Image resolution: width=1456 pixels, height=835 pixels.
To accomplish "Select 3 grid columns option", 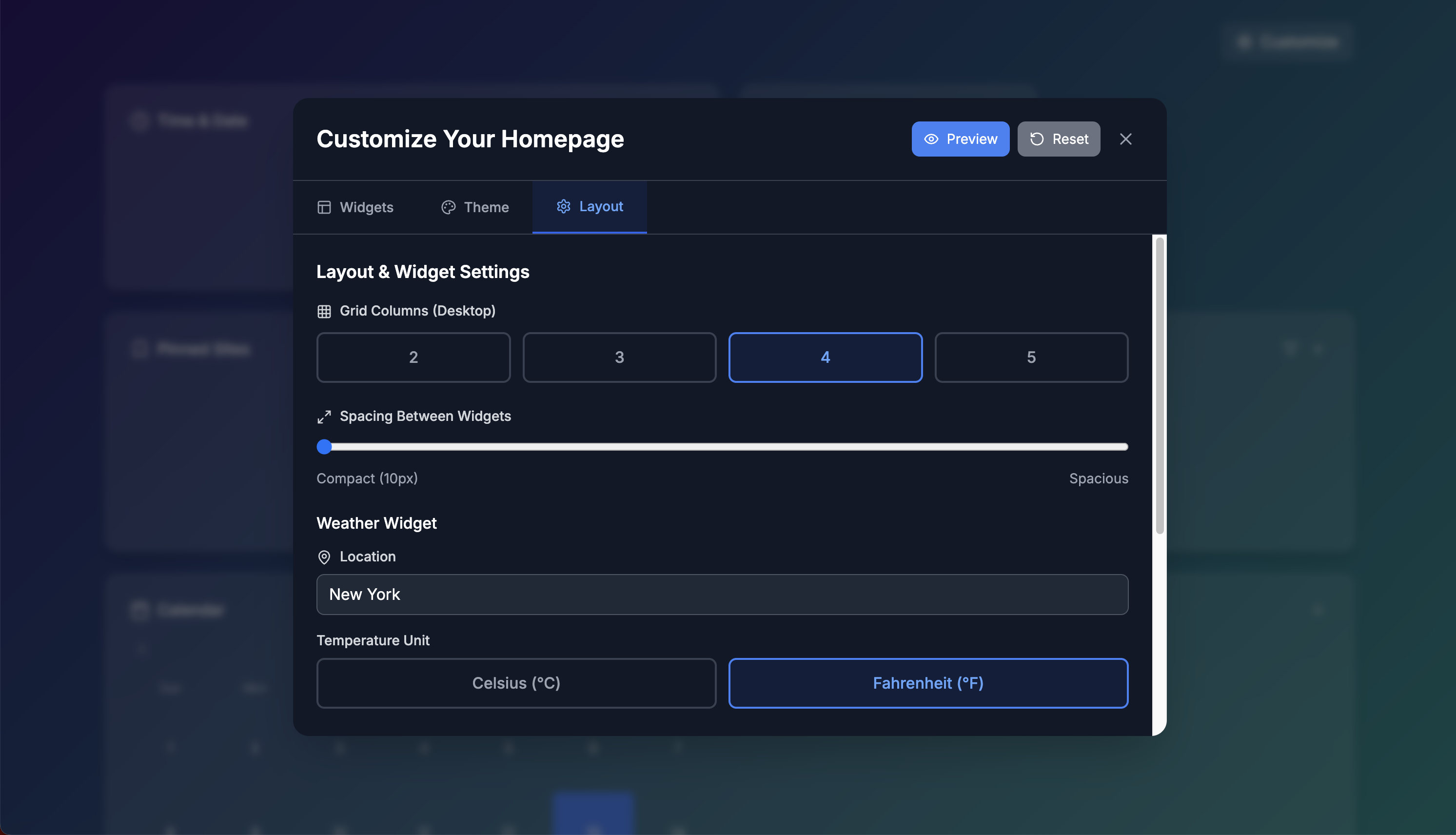I will (x=619, y=358).
